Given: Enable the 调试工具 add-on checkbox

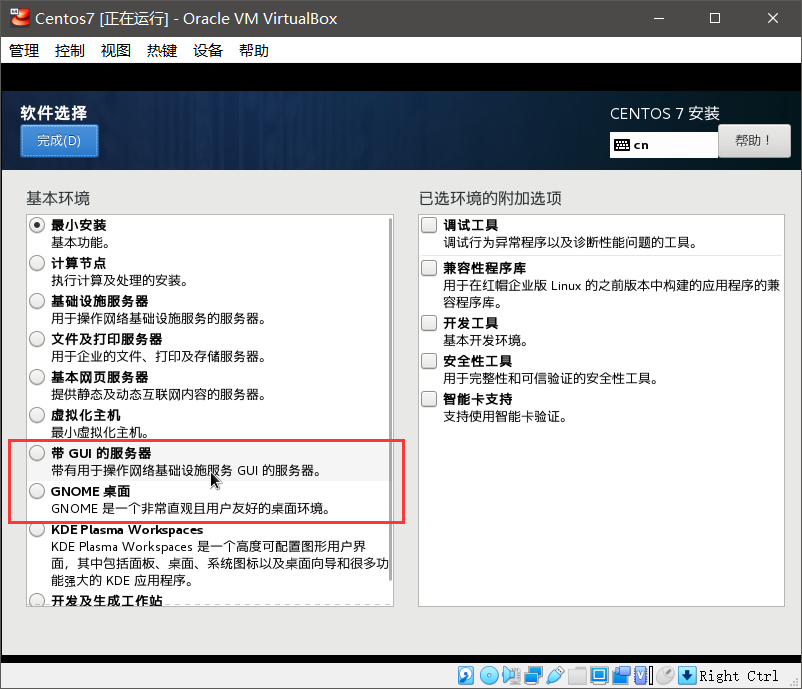Looking at the screenshot, I should 429,225.
